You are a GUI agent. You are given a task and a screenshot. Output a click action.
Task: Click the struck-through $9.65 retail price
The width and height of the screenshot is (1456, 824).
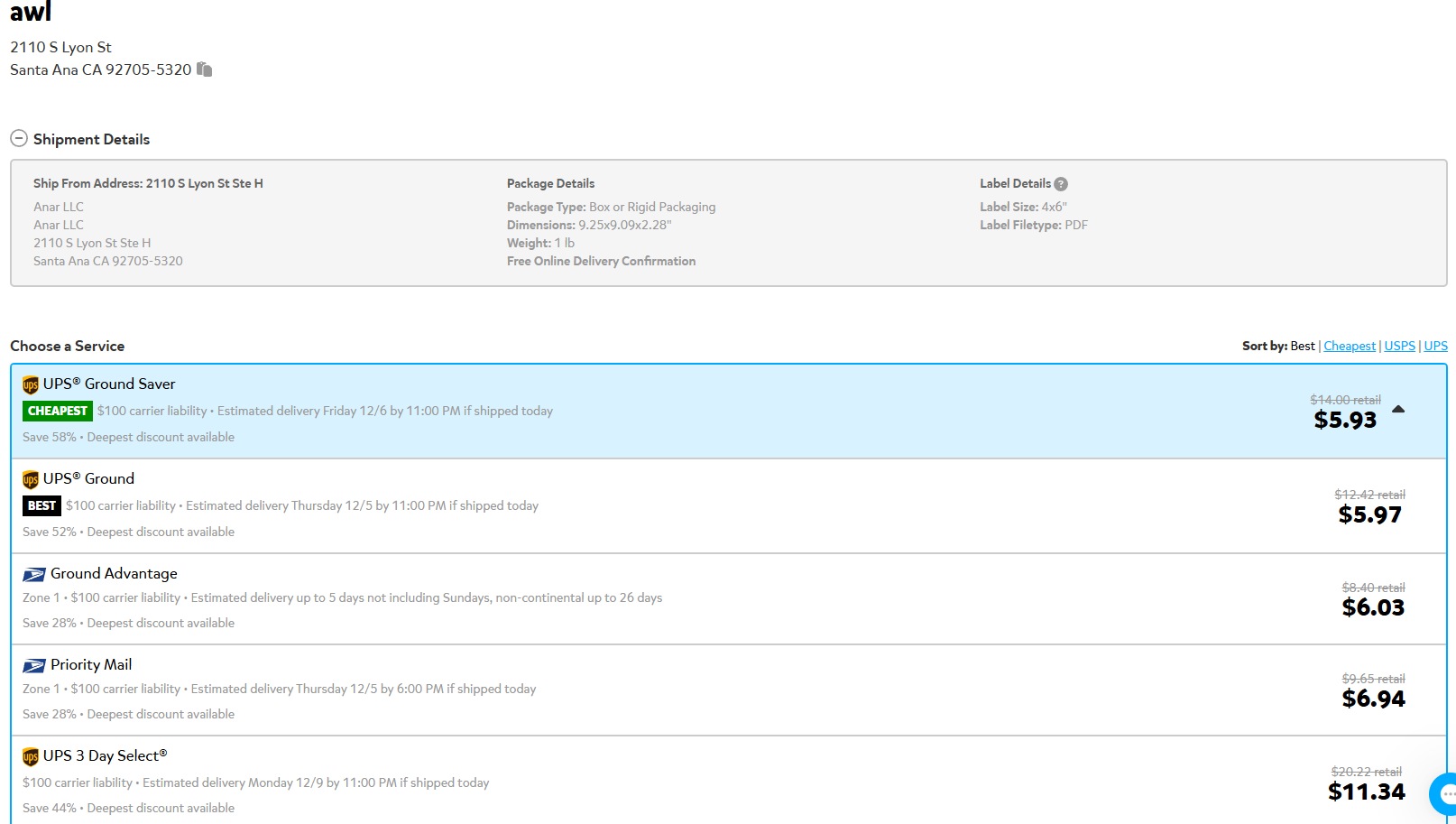1373,679
